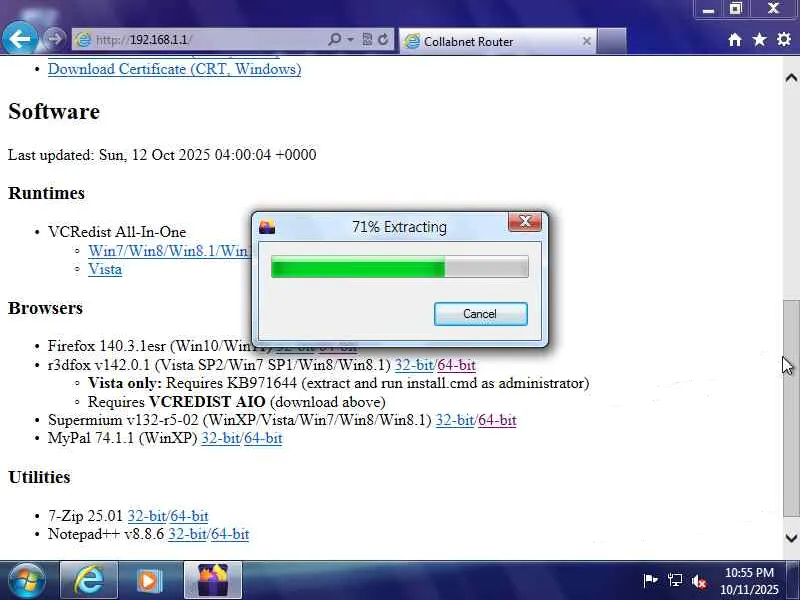Open the browser Home icon
Screen dimensions: 800x600
pyautogui.click(x=735, y=40)
